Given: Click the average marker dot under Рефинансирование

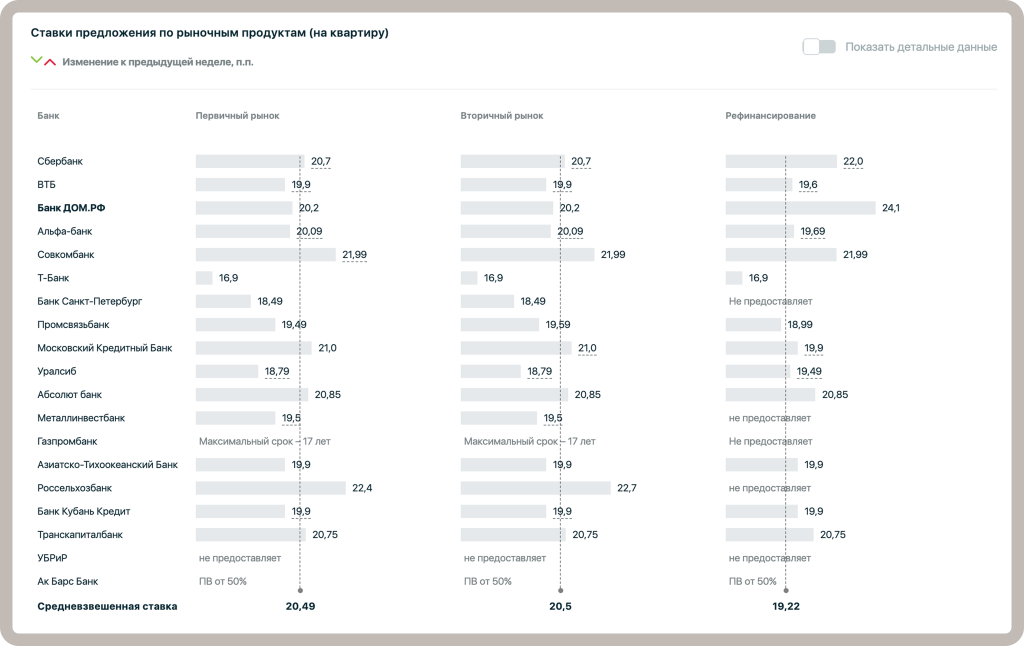Looking at the screenshot, I should pyautogui.click(x=786, y=589).
